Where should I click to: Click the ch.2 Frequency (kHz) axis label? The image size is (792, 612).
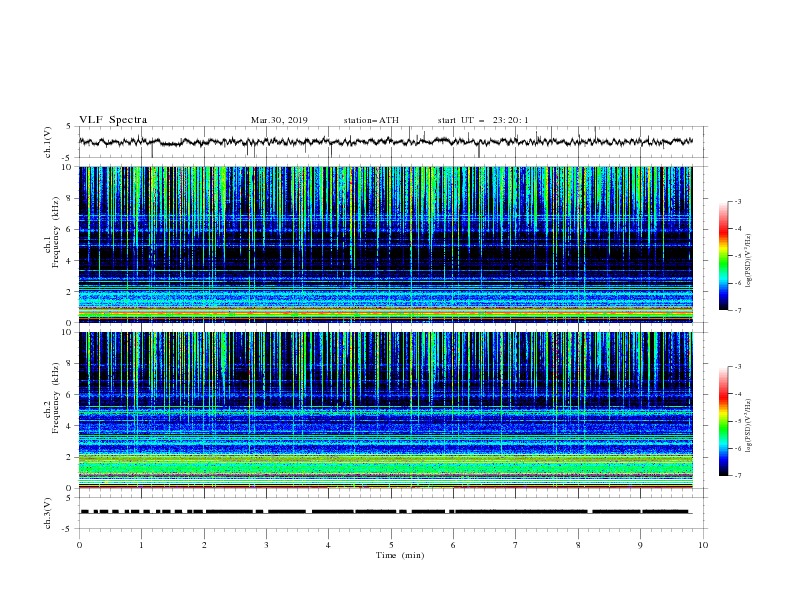pyautogui.click(x=52, y=398)
